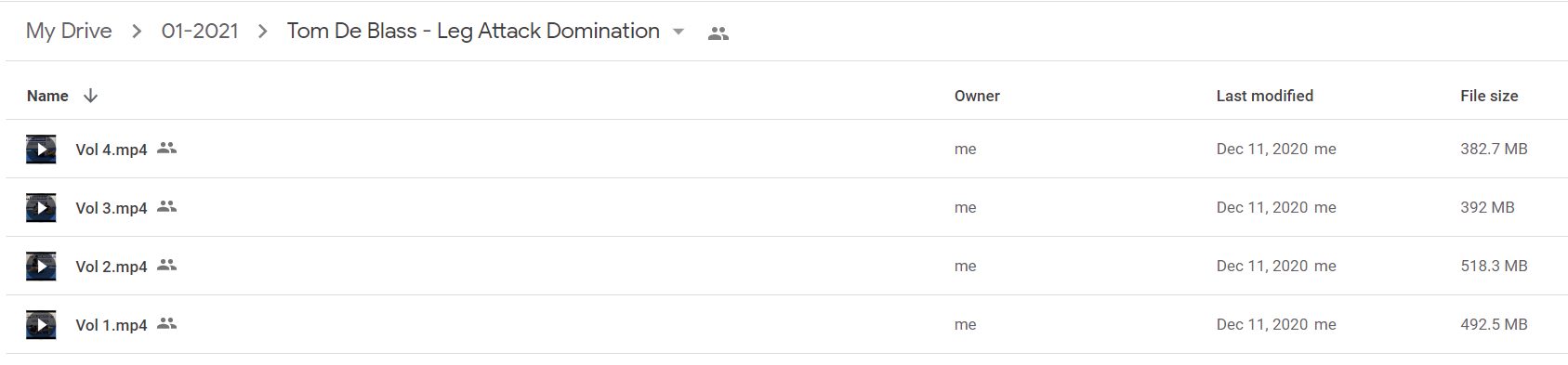Open the Vol 4.mp4 video thumbnail
Image resolution: width=1568 pixels, height=365 pixels.
pos(41,149)
